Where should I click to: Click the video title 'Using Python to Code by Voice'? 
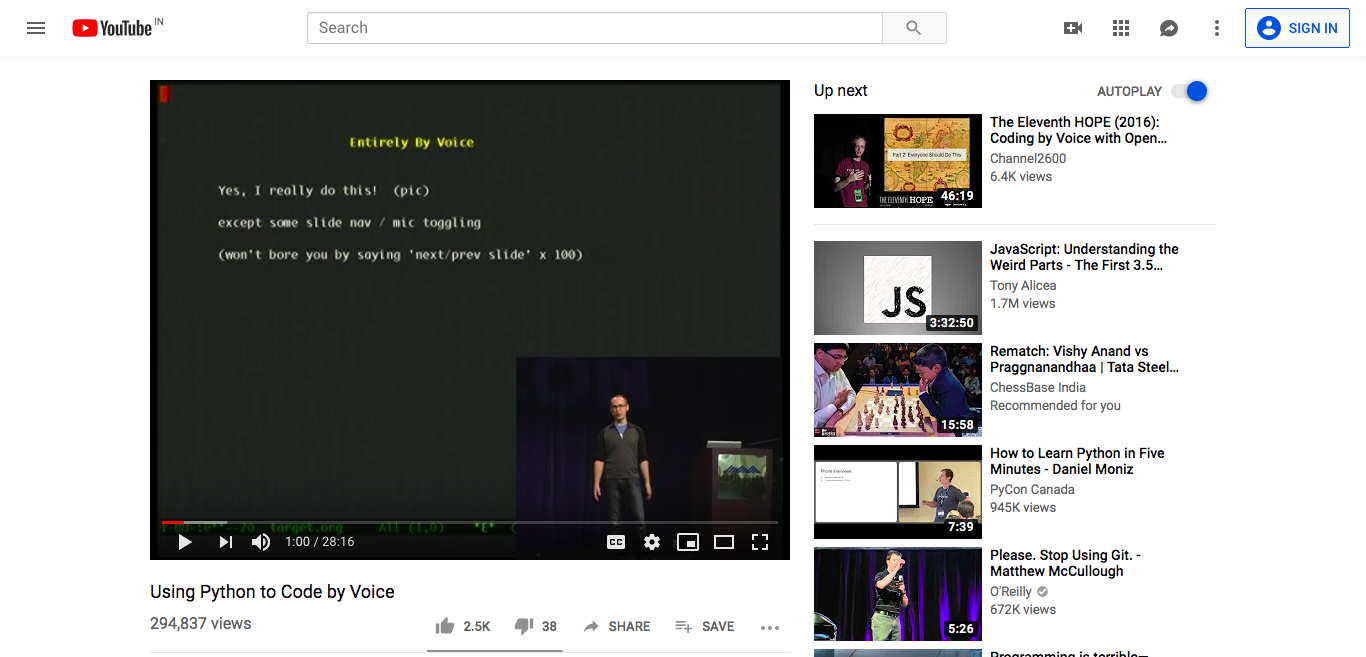click(272, 592)
